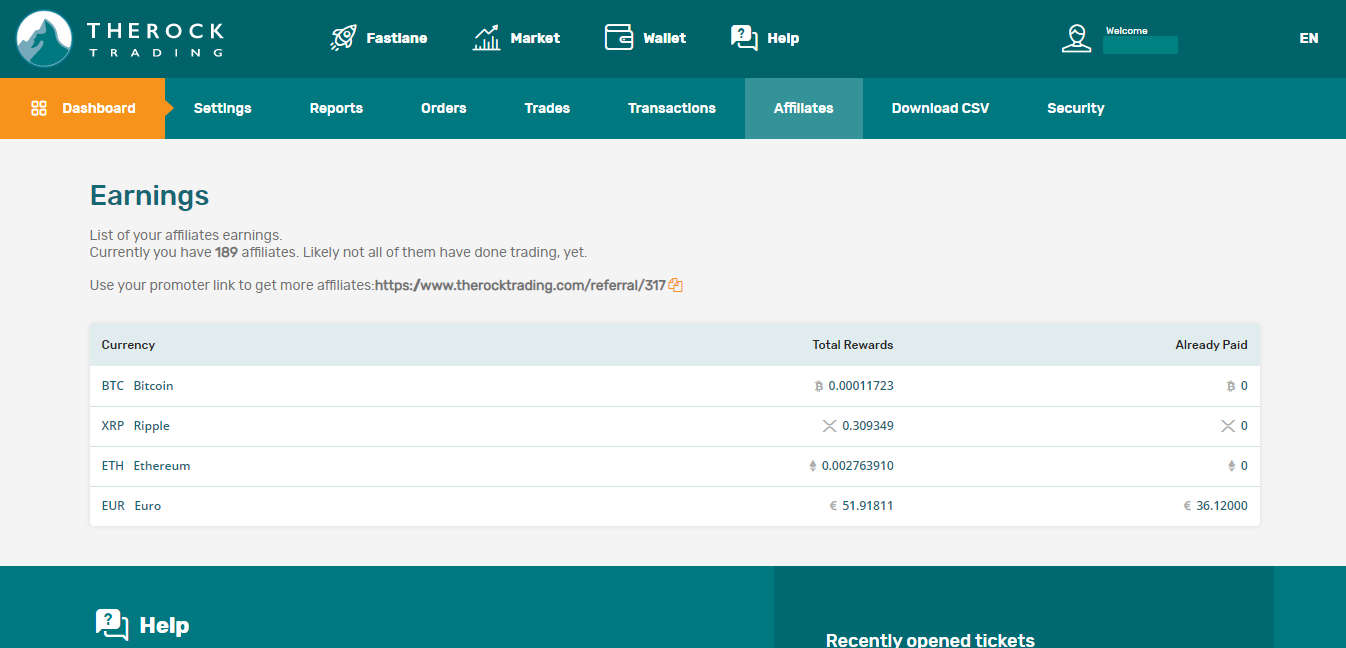This screenshot has width=1346, height=648.
Task: Click the Help speech bubble icon in header
Action: pyautogui.click(x=744, y=38)
